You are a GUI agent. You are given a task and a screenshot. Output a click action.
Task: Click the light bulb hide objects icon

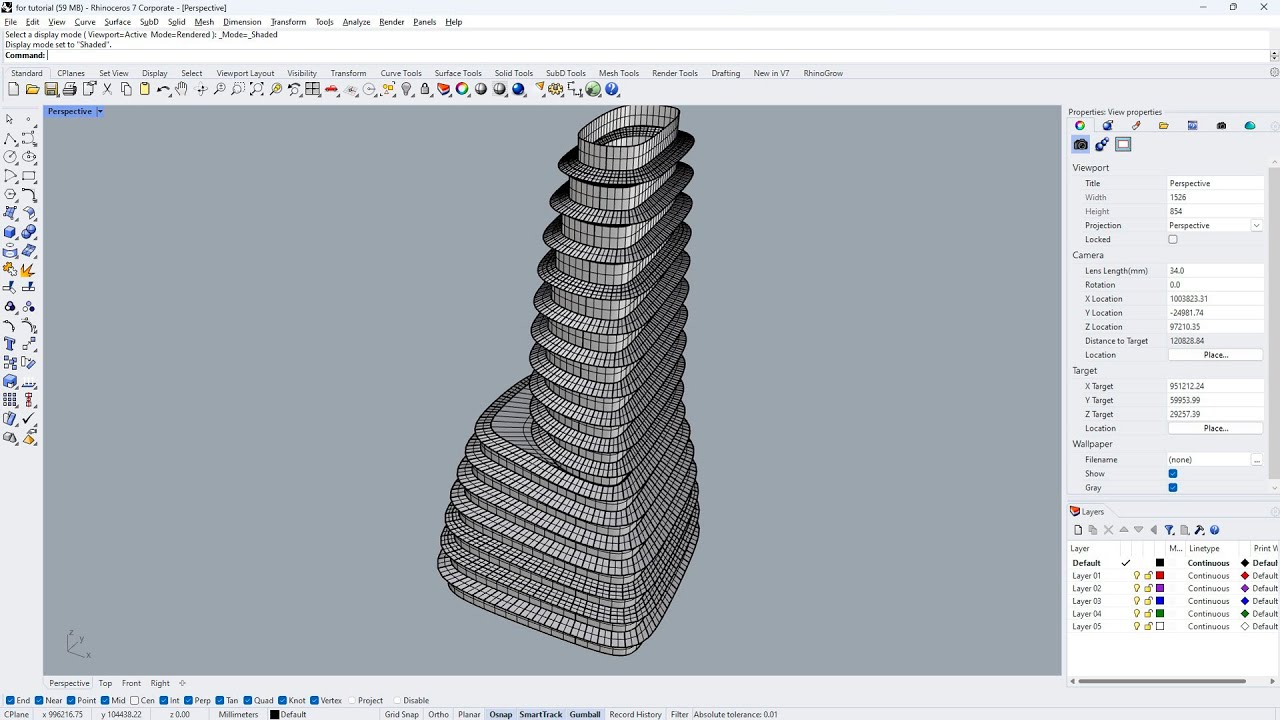pyautogui.click(x=407, y=89)
